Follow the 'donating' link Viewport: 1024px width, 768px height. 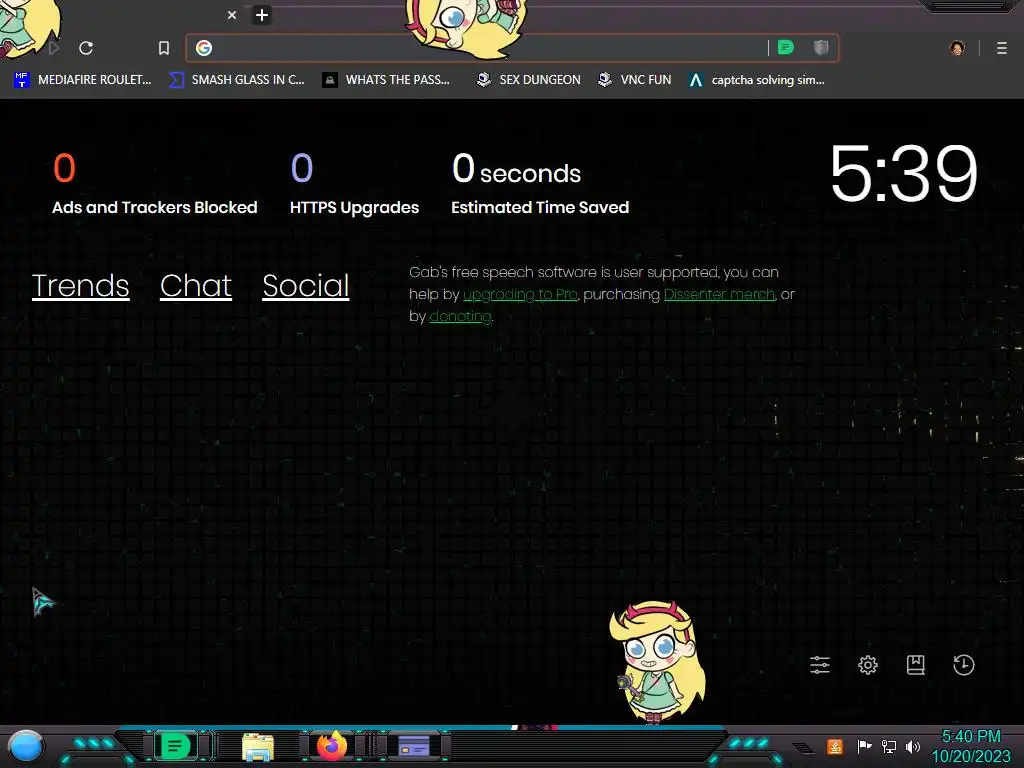coord(460,316)
